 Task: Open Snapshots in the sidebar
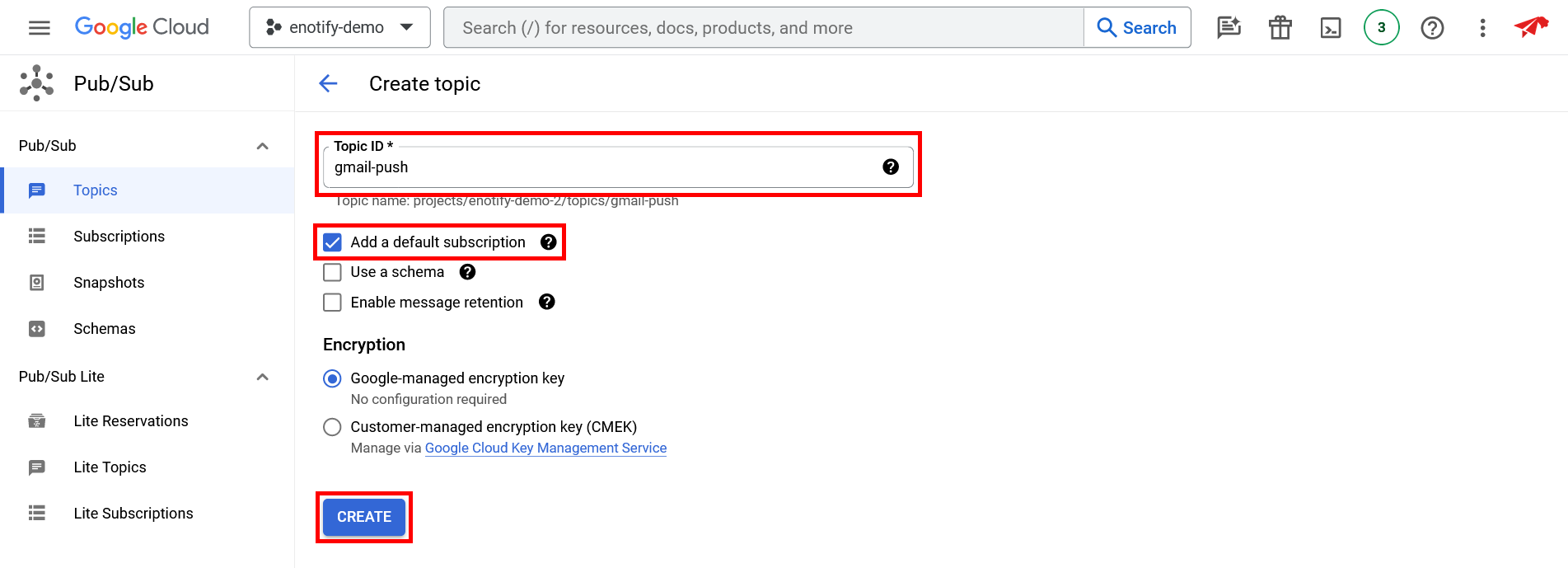click(x=109, y=283)
